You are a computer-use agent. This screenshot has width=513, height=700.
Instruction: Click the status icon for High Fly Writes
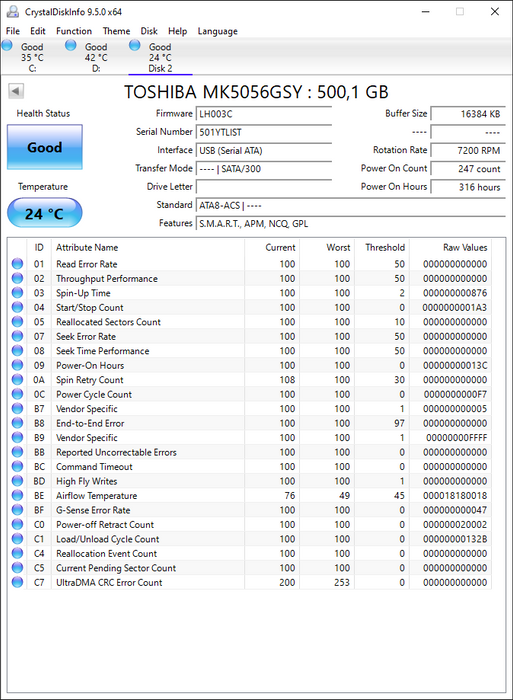pyautogui.click(x=17, y=481)
